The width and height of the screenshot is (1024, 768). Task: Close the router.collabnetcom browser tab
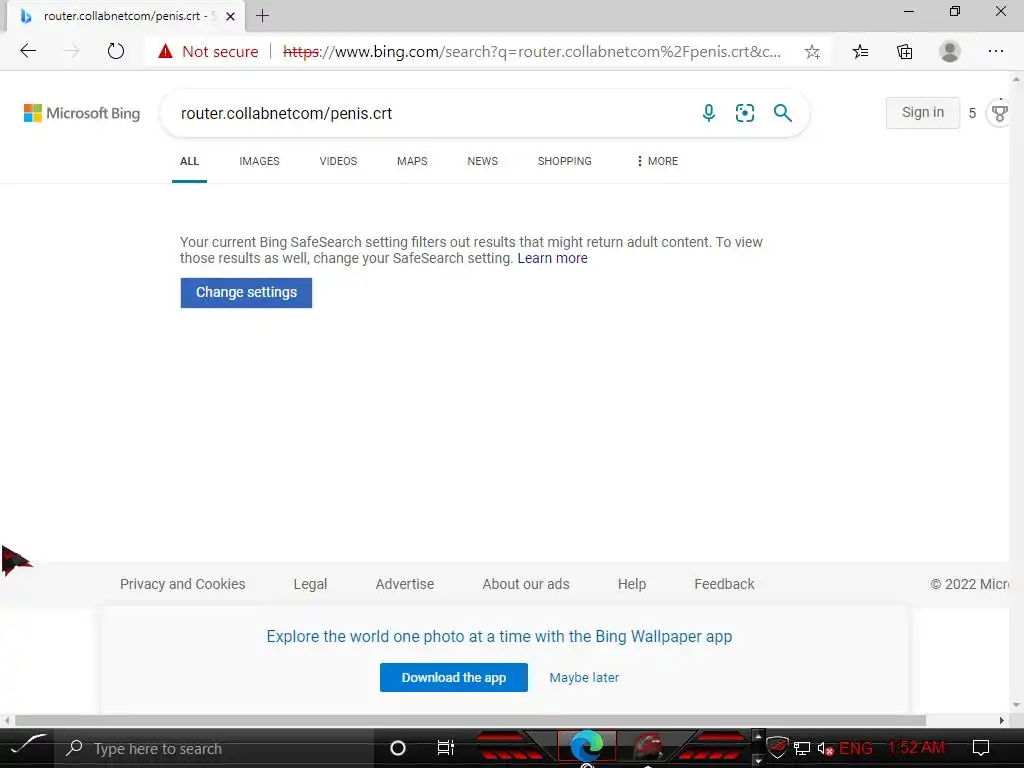[230, 16]
